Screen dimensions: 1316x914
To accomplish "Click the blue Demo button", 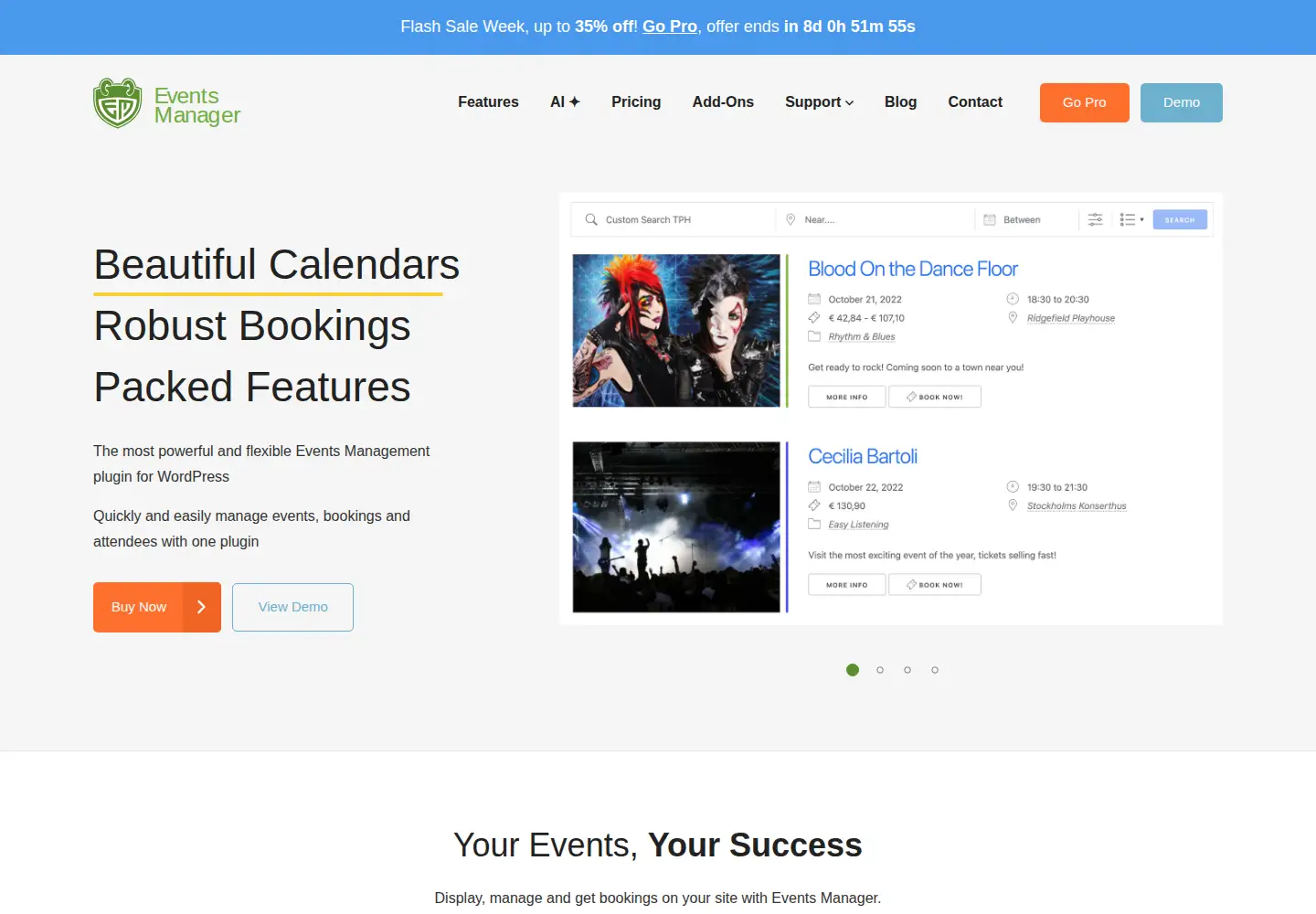I will click(1182, 102).
